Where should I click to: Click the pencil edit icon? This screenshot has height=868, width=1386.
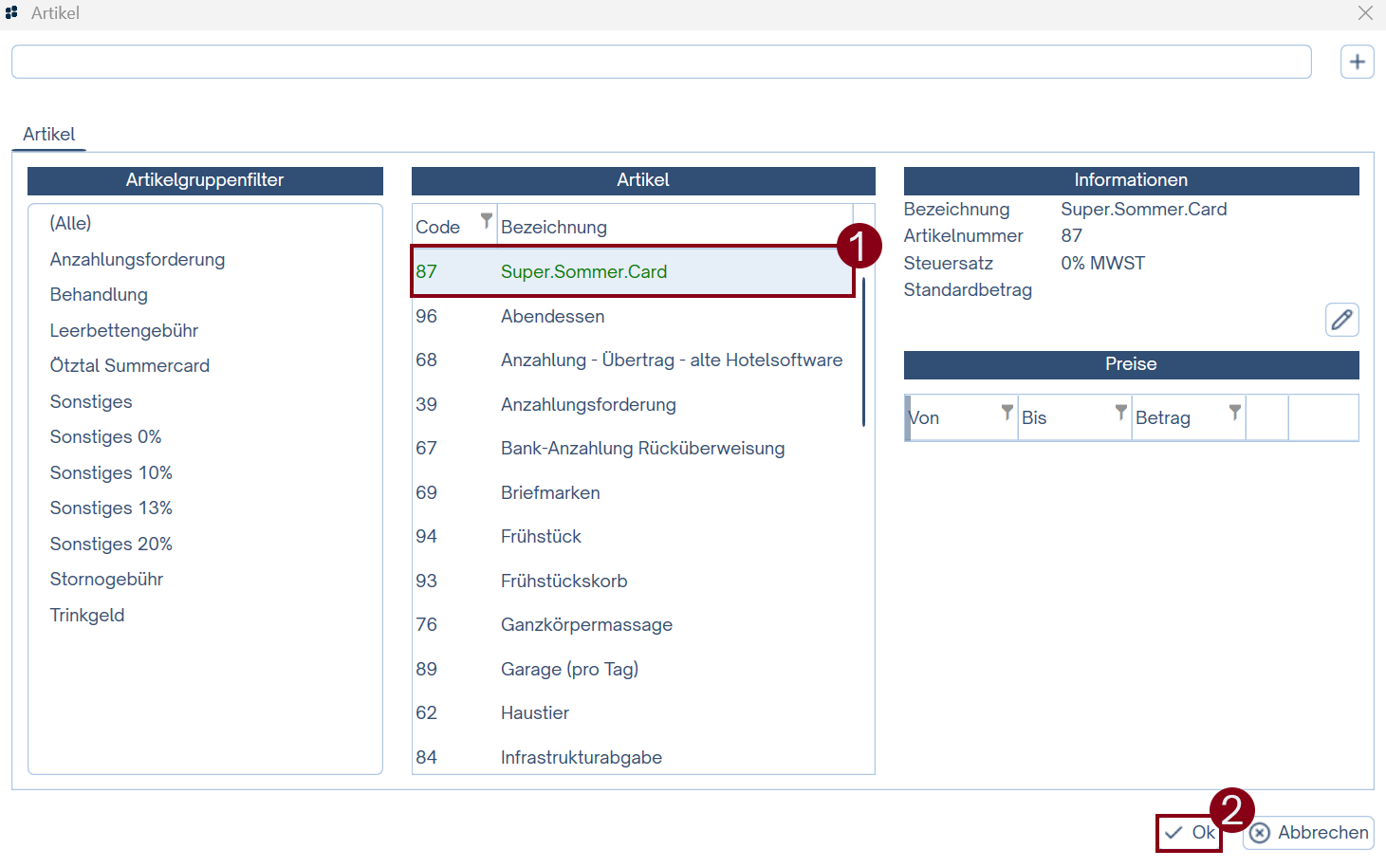click(x=1341, y=320)
